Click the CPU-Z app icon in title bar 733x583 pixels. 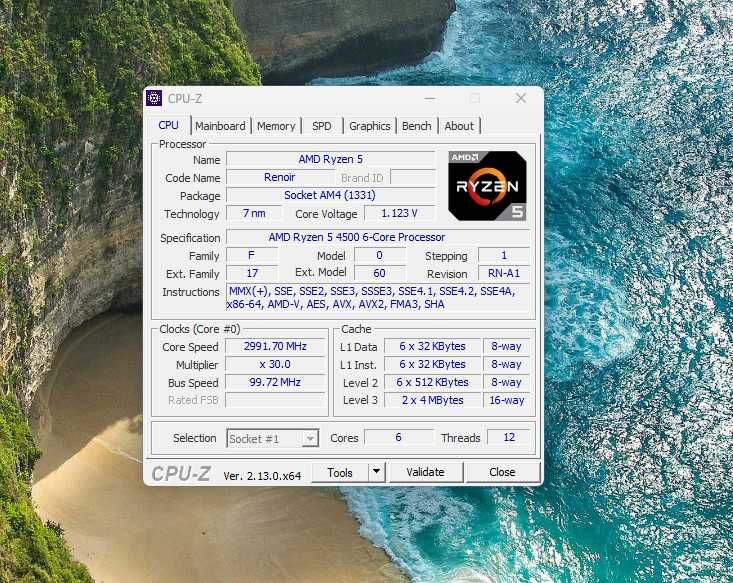(154, 99)
